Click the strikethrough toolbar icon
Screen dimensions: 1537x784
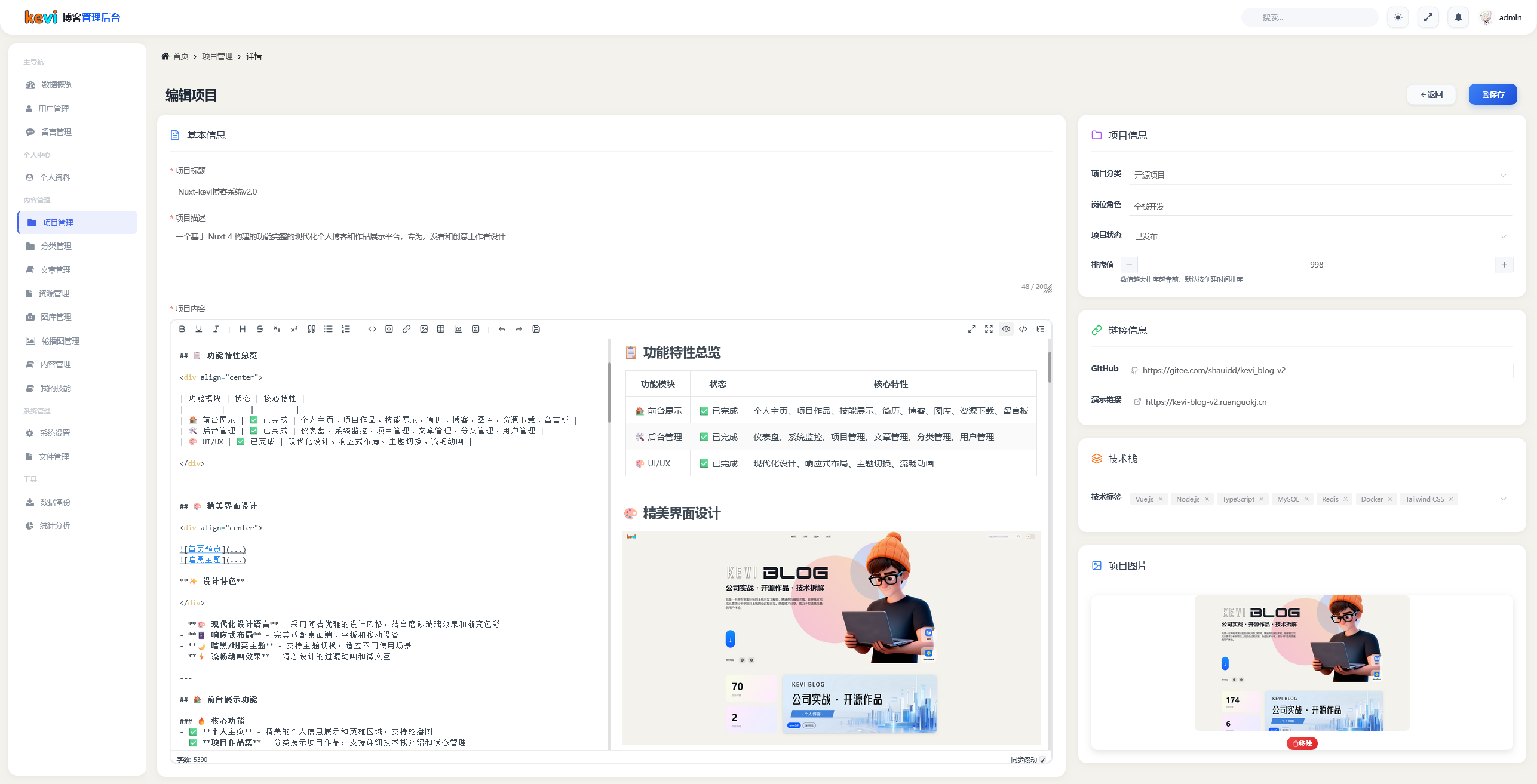259,329
